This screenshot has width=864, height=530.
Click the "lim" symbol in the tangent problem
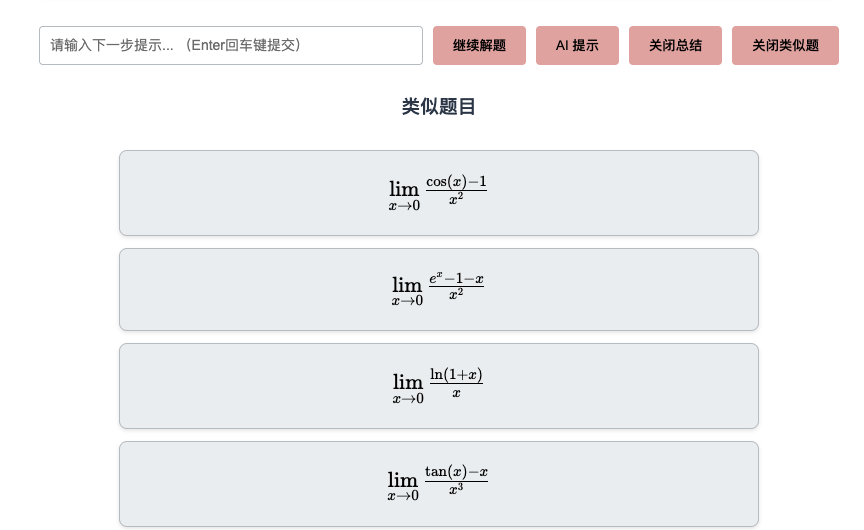point(403,479)
